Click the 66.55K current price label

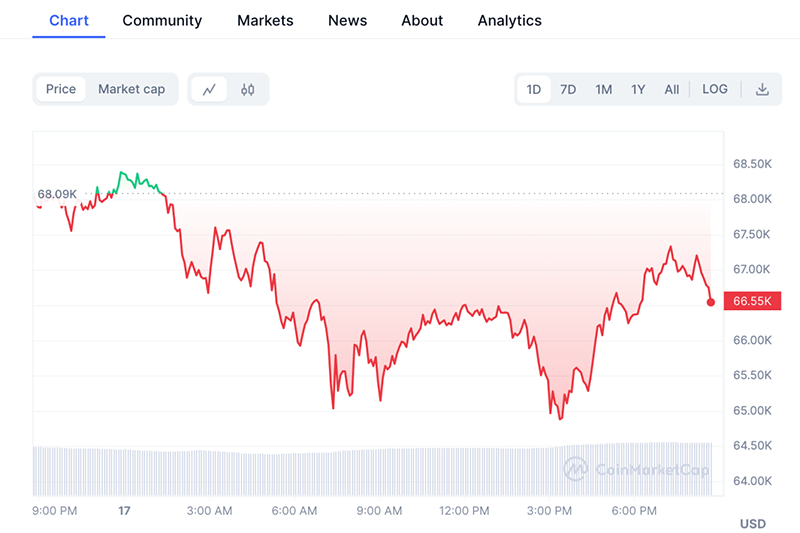(751, 301)
